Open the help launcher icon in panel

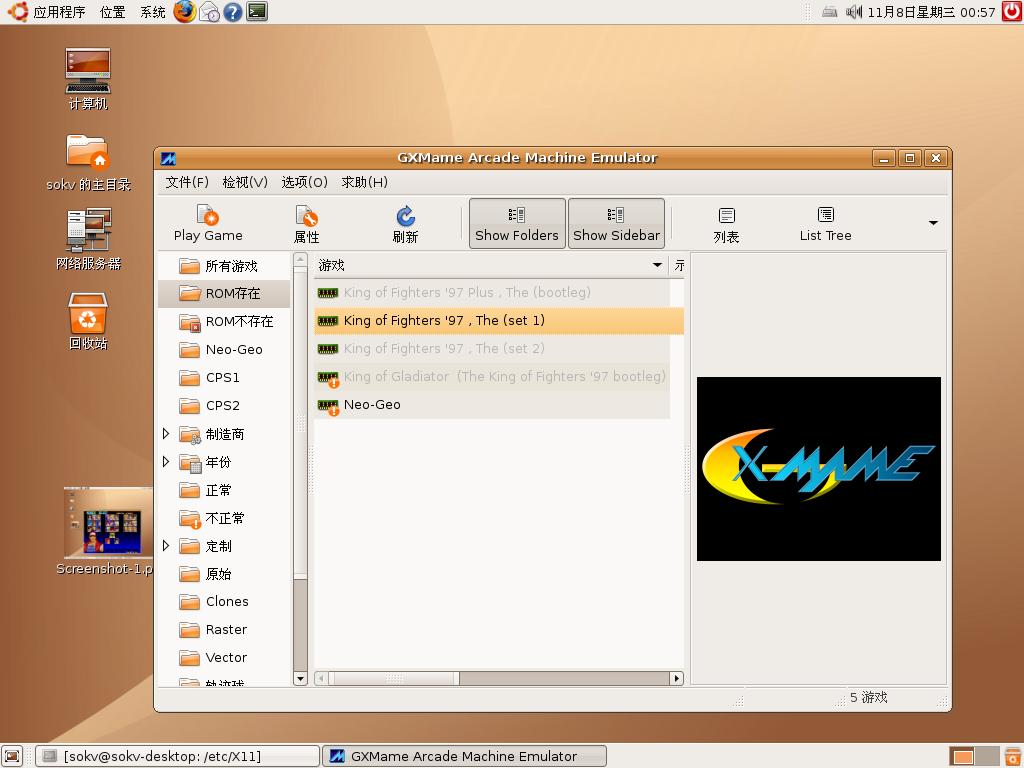pyautogui.click(x=232, y=12)
